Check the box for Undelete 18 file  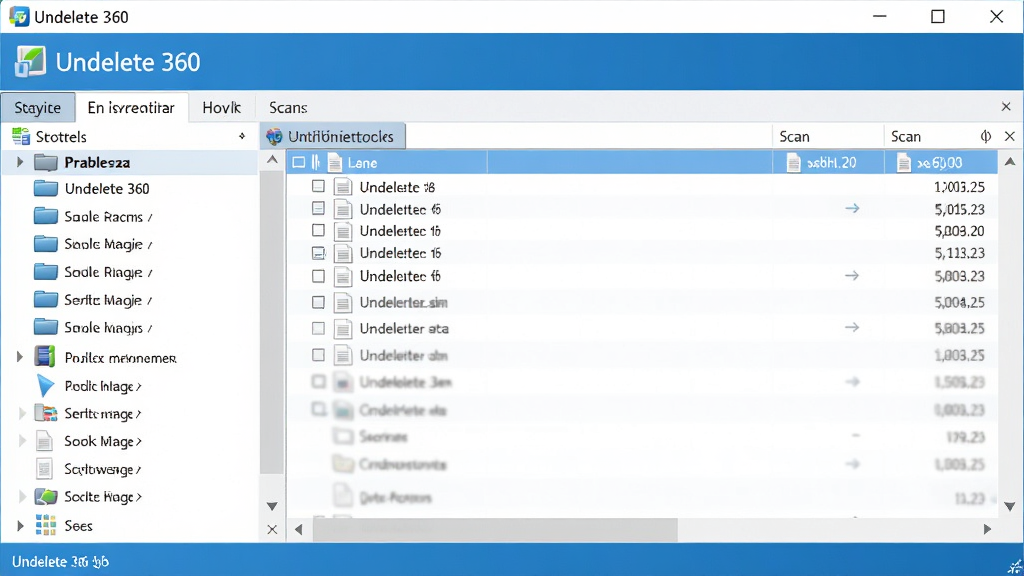pos(318,187)
